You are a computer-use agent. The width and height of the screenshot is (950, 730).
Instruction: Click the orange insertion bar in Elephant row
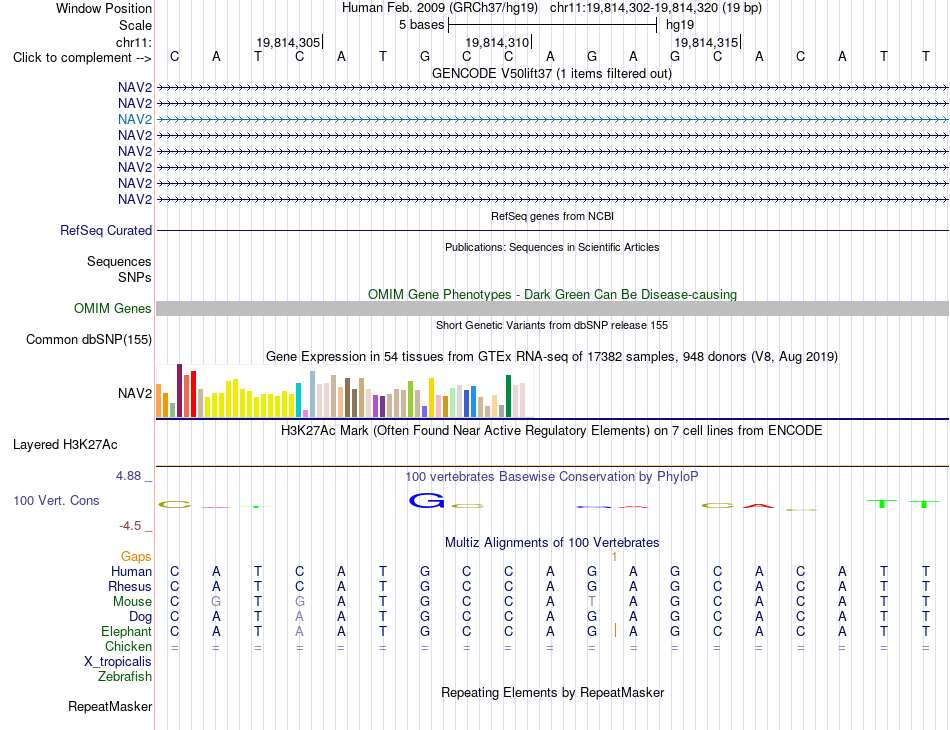[615, 631]
